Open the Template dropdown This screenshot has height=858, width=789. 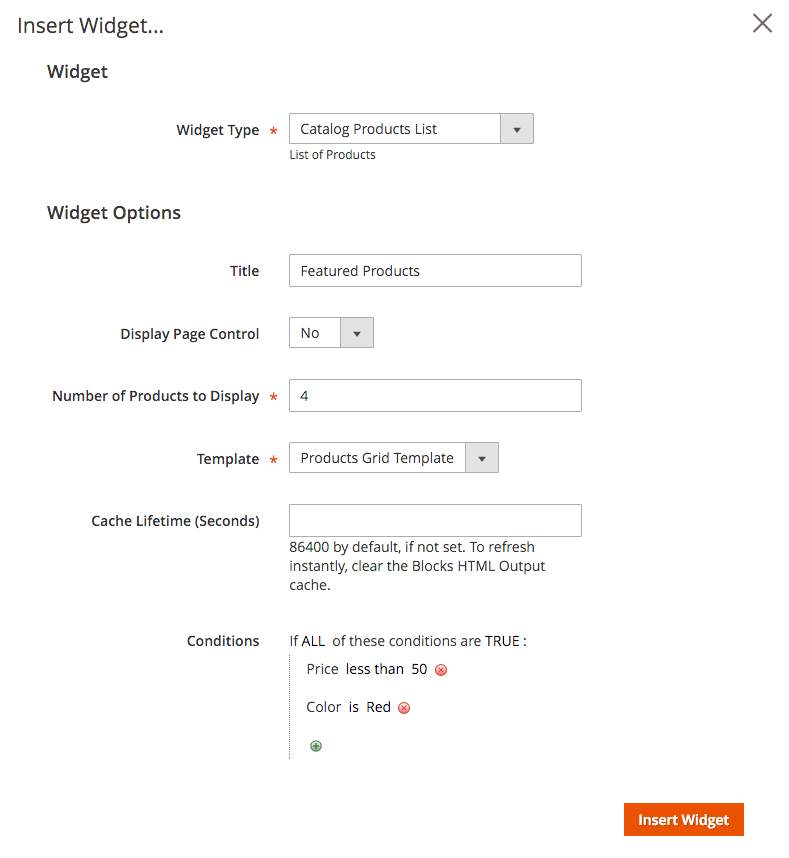pos(393,458)
